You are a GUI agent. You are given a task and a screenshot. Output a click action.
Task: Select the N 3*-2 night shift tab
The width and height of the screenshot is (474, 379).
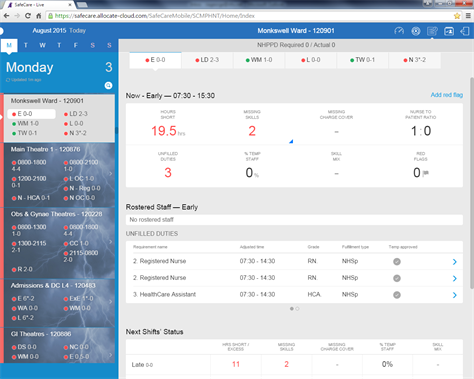(x=414, y=60)
